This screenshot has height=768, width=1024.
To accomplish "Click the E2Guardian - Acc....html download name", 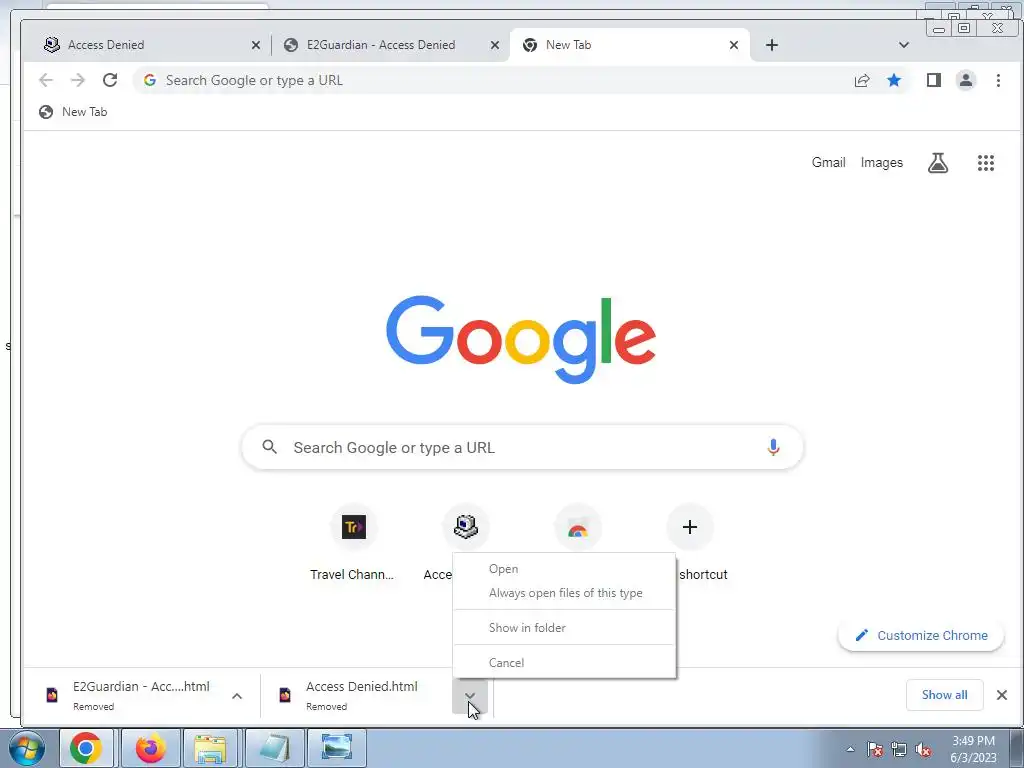I will pos(141,686).
